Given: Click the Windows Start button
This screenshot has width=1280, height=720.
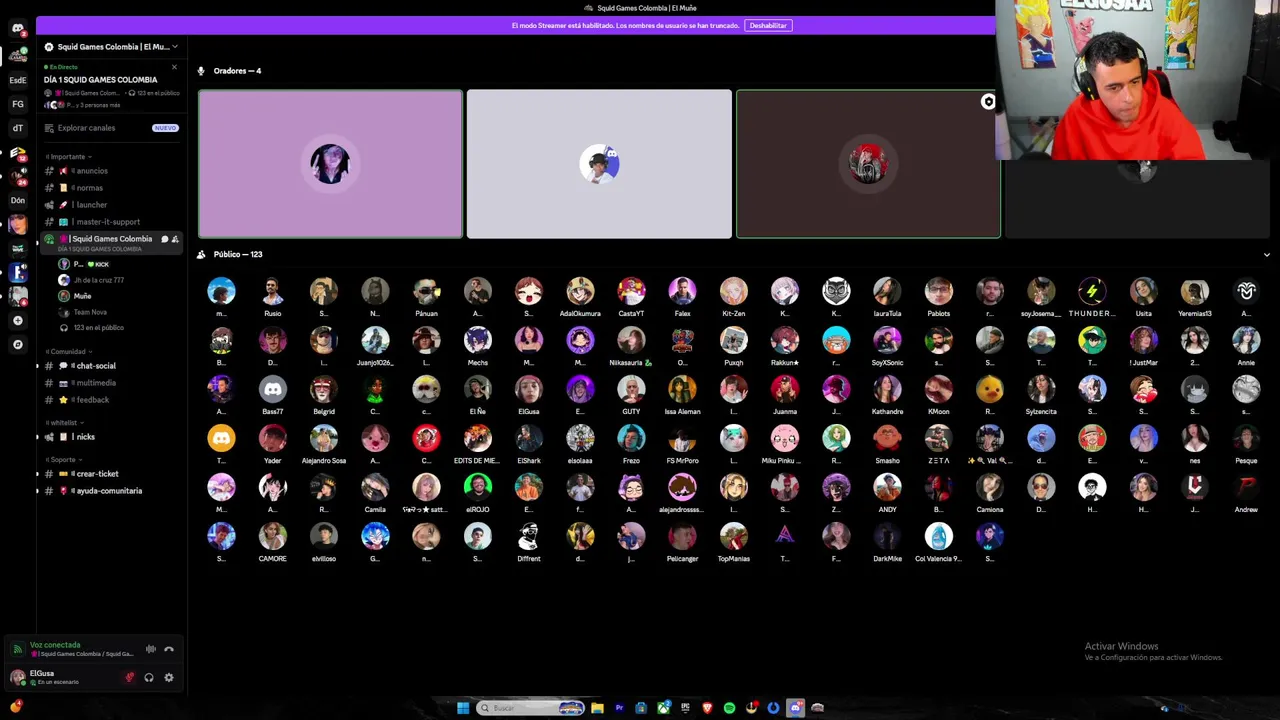Looking at the screenshot, I should [463, 708].
